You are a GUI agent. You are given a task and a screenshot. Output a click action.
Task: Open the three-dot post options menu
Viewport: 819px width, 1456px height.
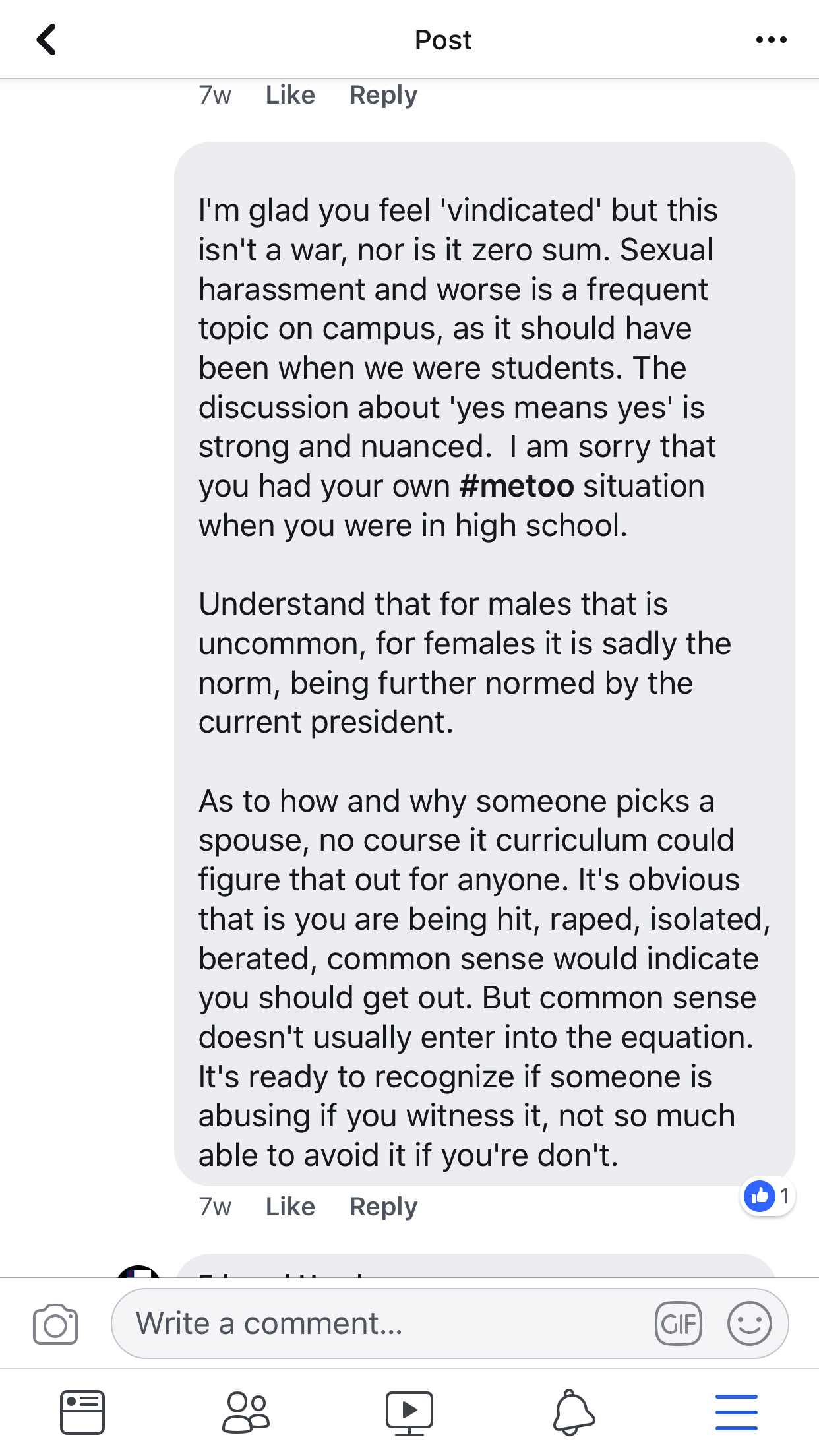click(771, 40)
